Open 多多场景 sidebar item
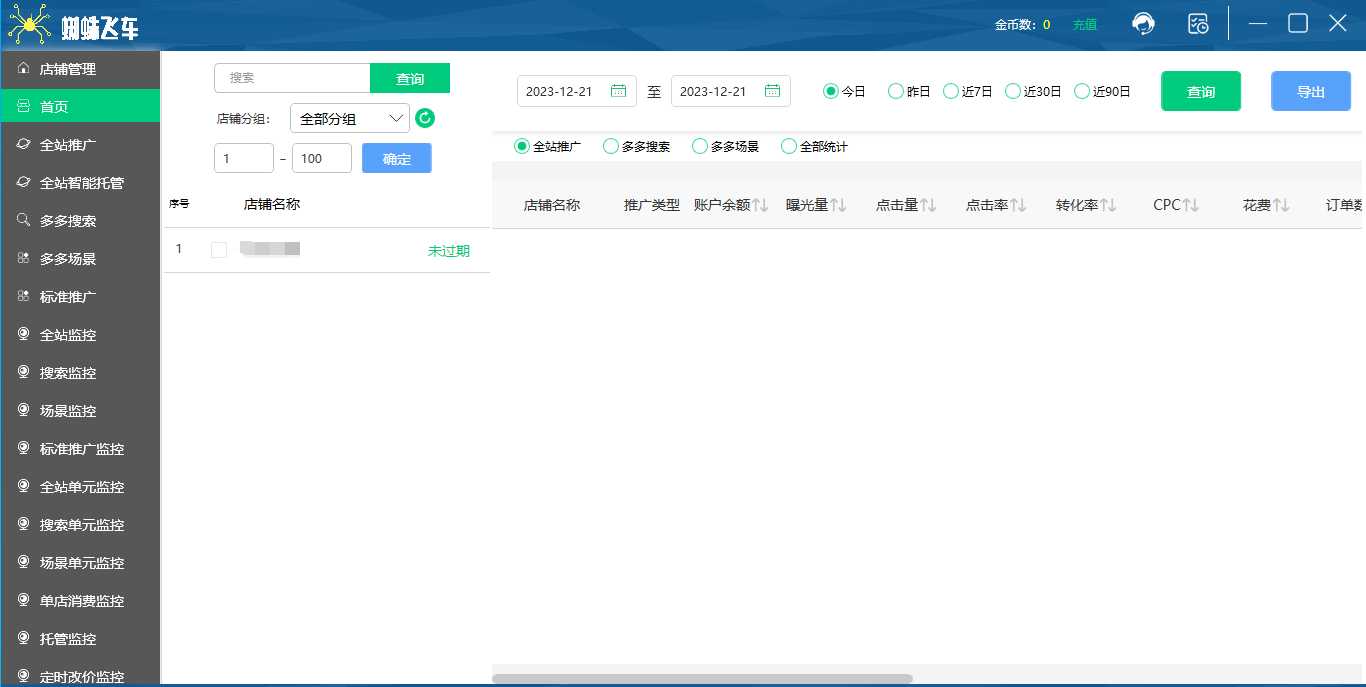 [80, 259]
